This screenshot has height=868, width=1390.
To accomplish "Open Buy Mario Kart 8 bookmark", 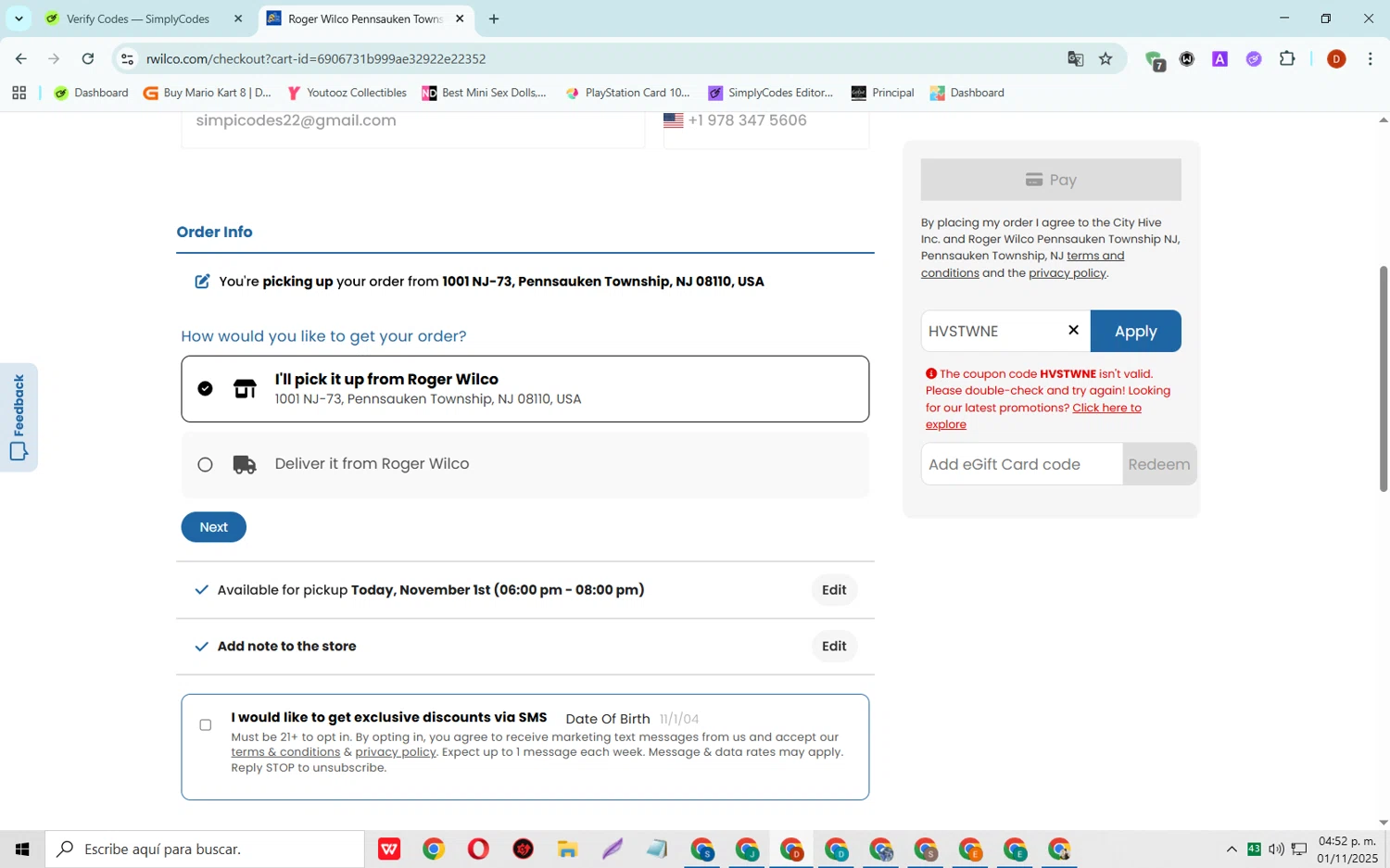I will [x=208, y=93].
